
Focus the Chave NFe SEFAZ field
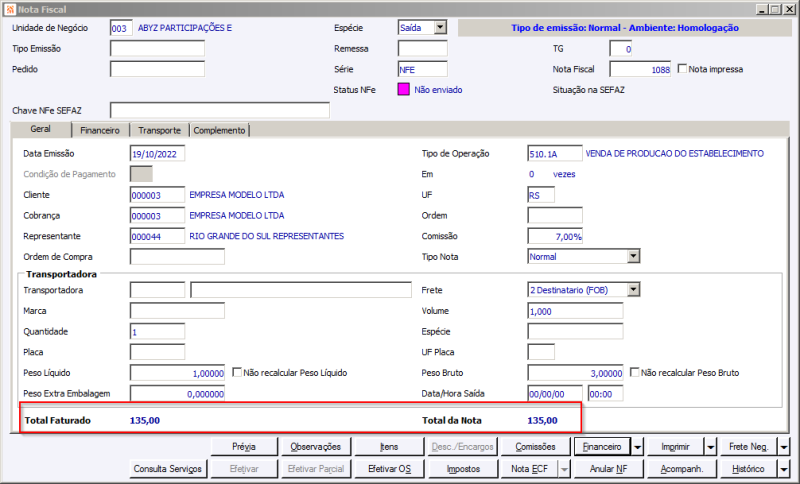[220, 110]
